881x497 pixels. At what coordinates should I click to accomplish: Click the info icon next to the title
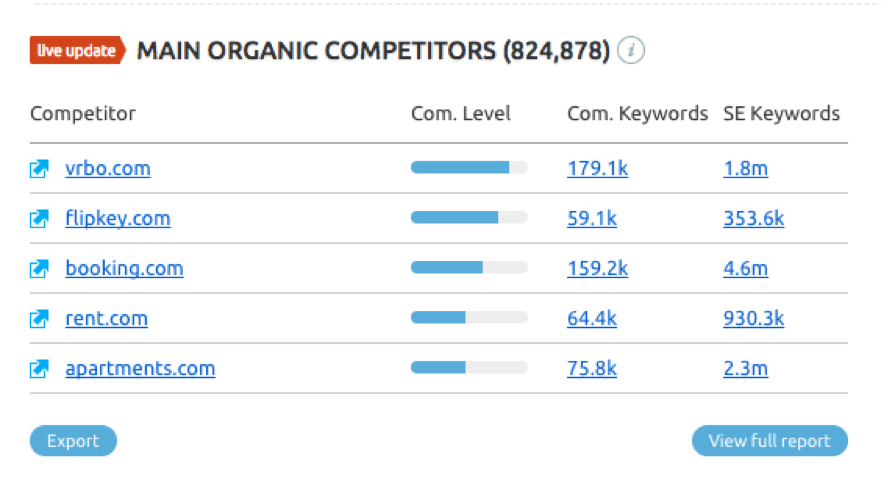tap(630, 49)
